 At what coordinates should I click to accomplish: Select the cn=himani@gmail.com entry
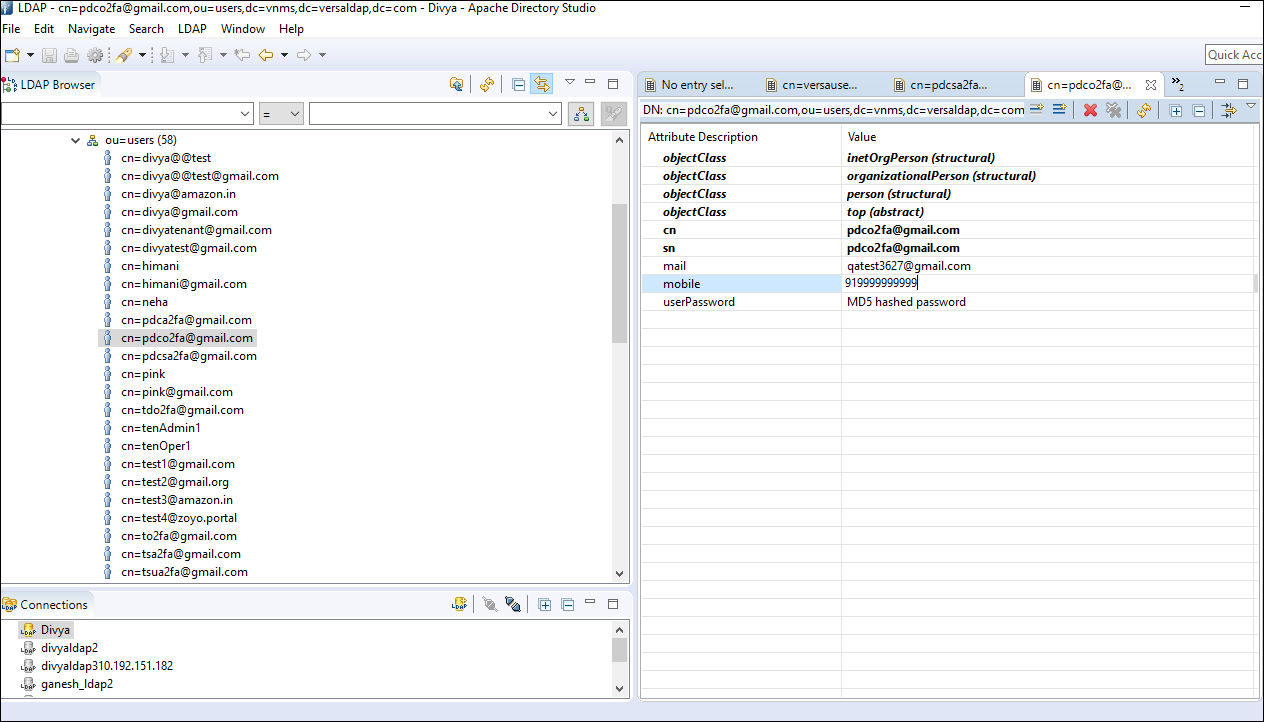pos(184,284)
